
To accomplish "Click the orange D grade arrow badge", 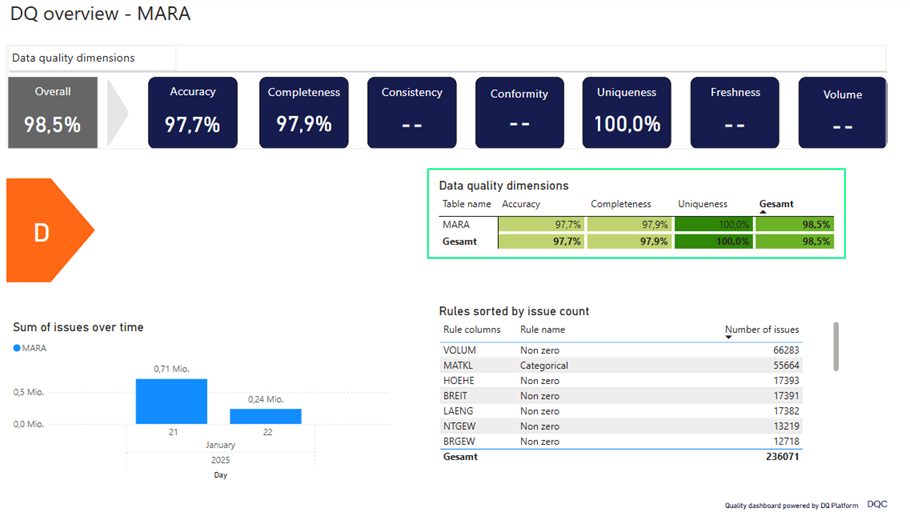I will coord(45,231).
